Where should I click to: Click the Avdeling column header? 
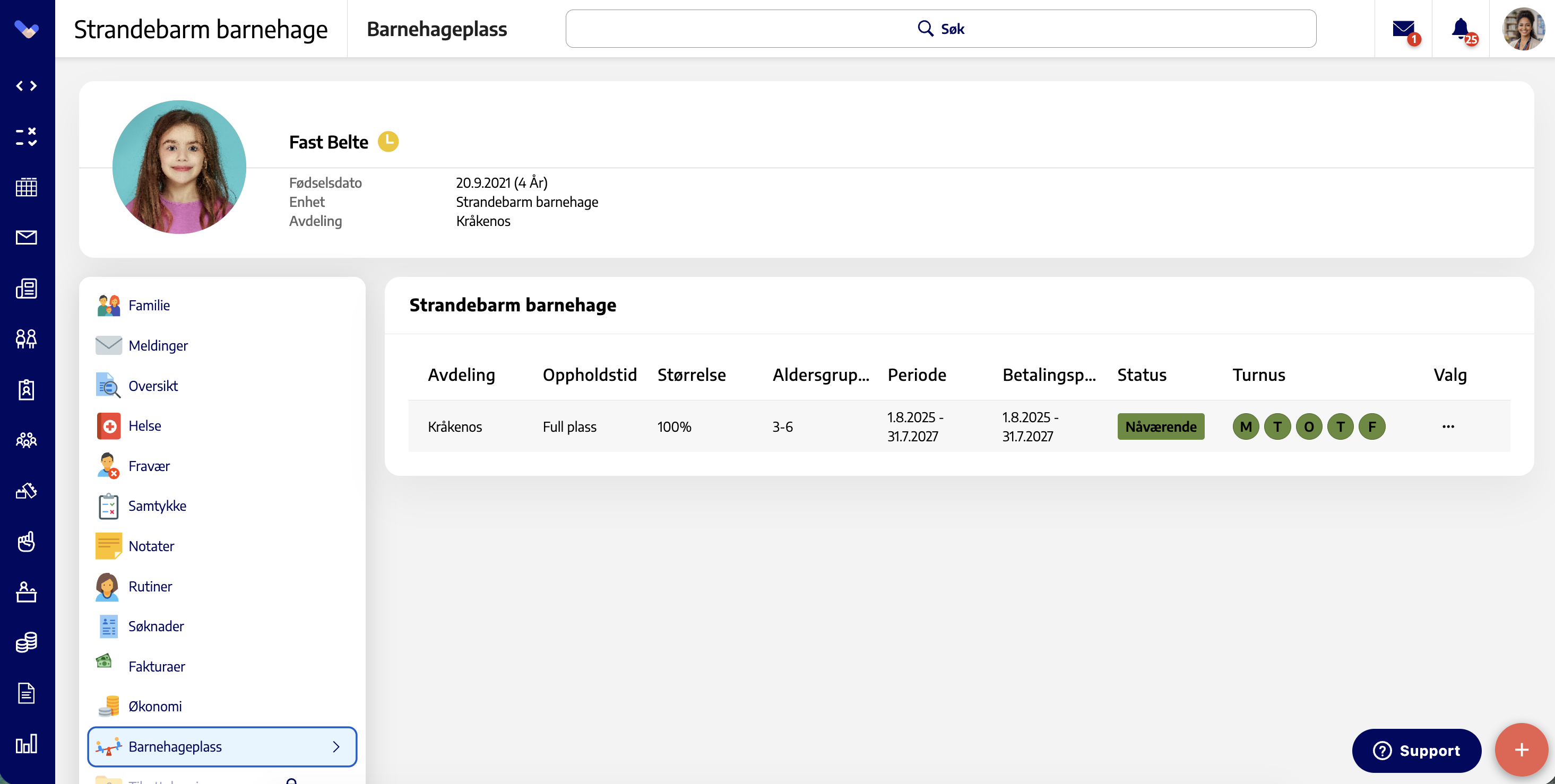tap(461, 375)
